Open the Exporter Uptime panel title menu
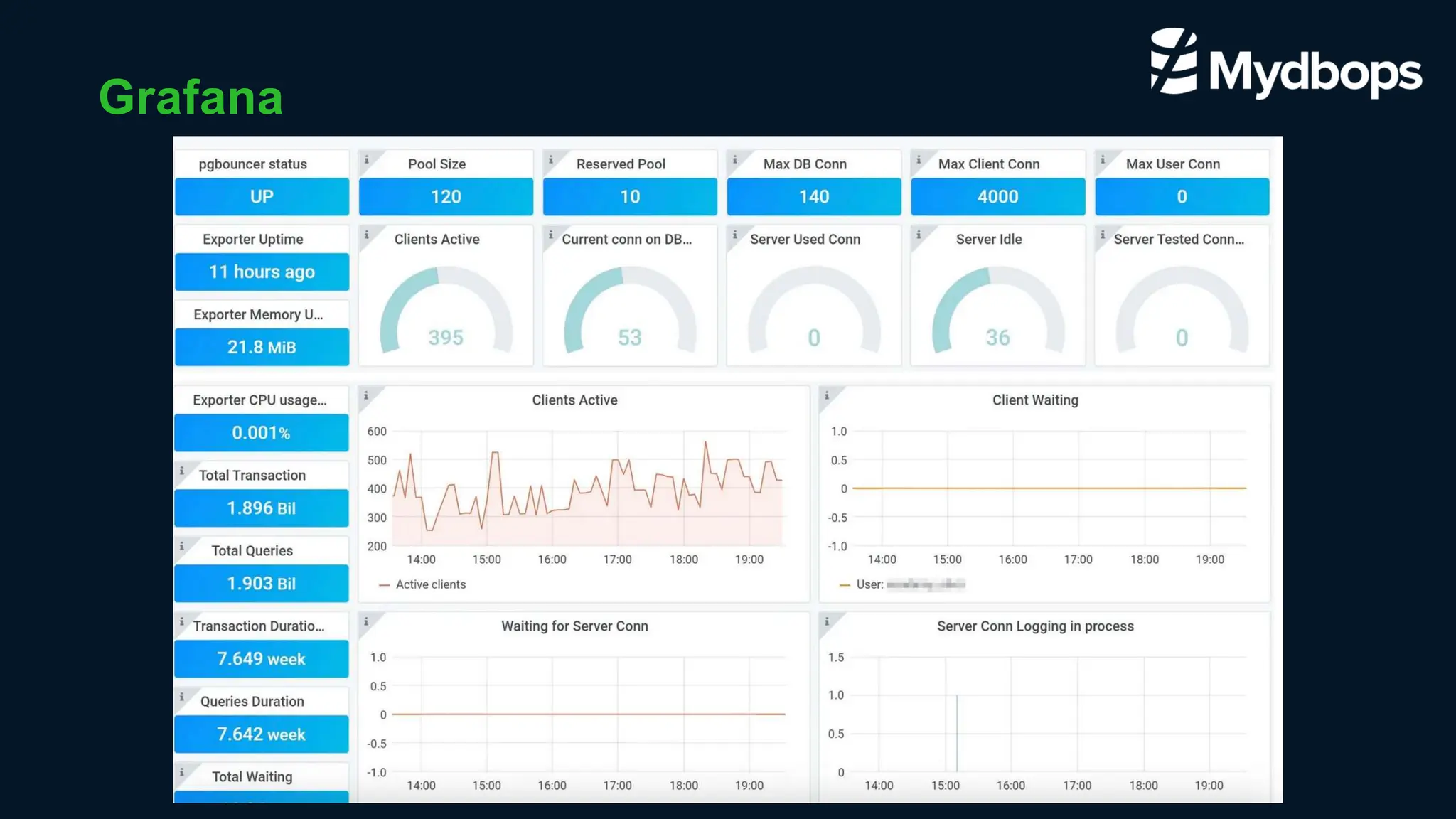The width and height of the screenshot is (1456, 819). (x=253, y=240)
